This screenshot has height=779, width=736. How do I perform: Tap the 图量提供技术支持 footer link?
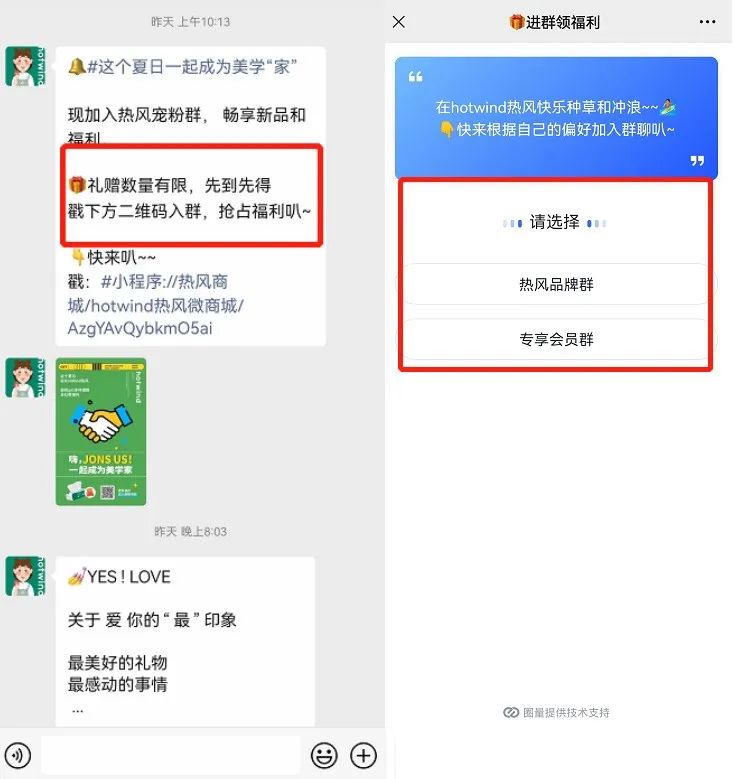(x=556, y=712)
